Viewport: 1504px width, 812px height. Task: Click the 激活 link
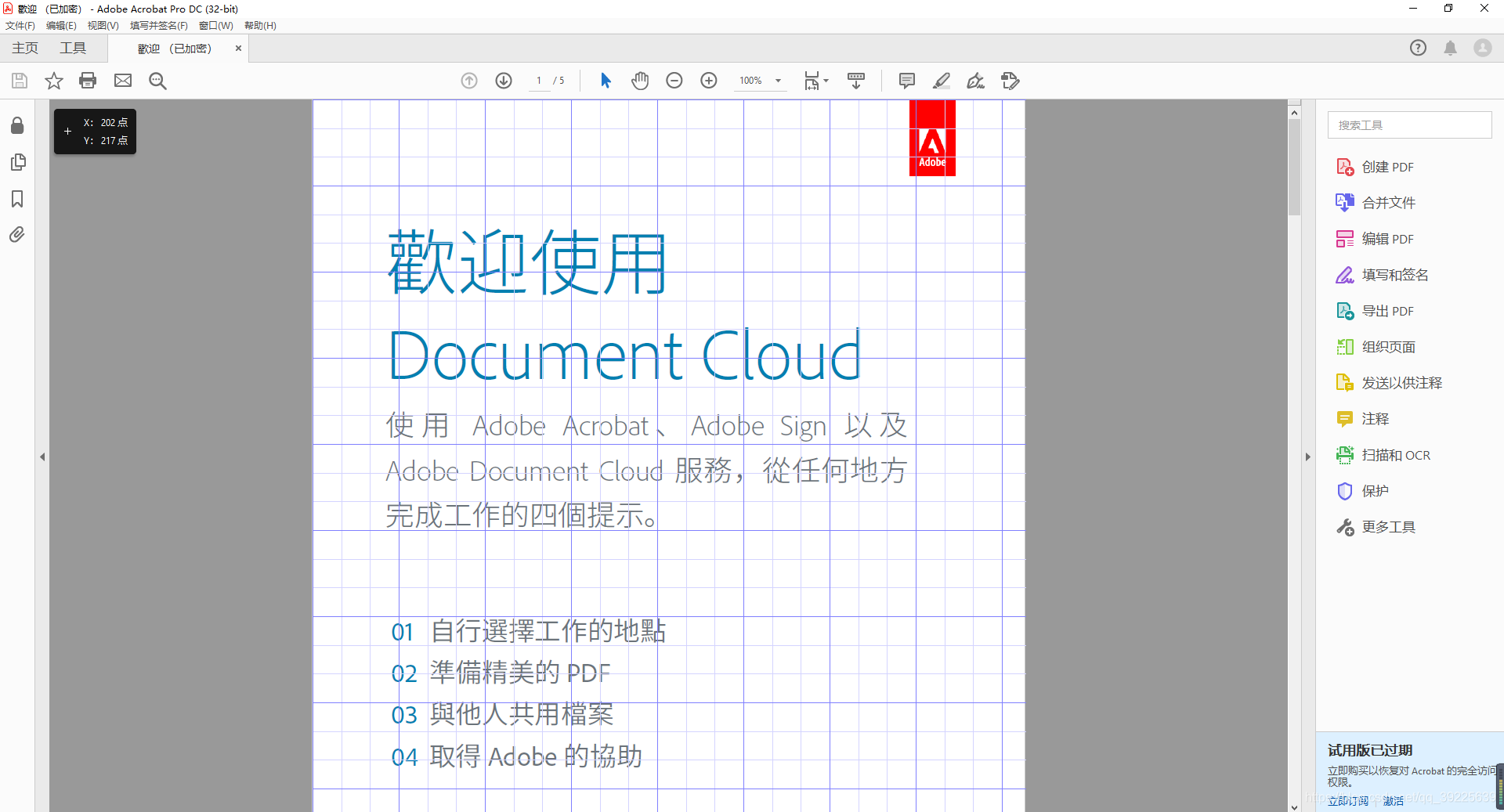click(1394, 801)
